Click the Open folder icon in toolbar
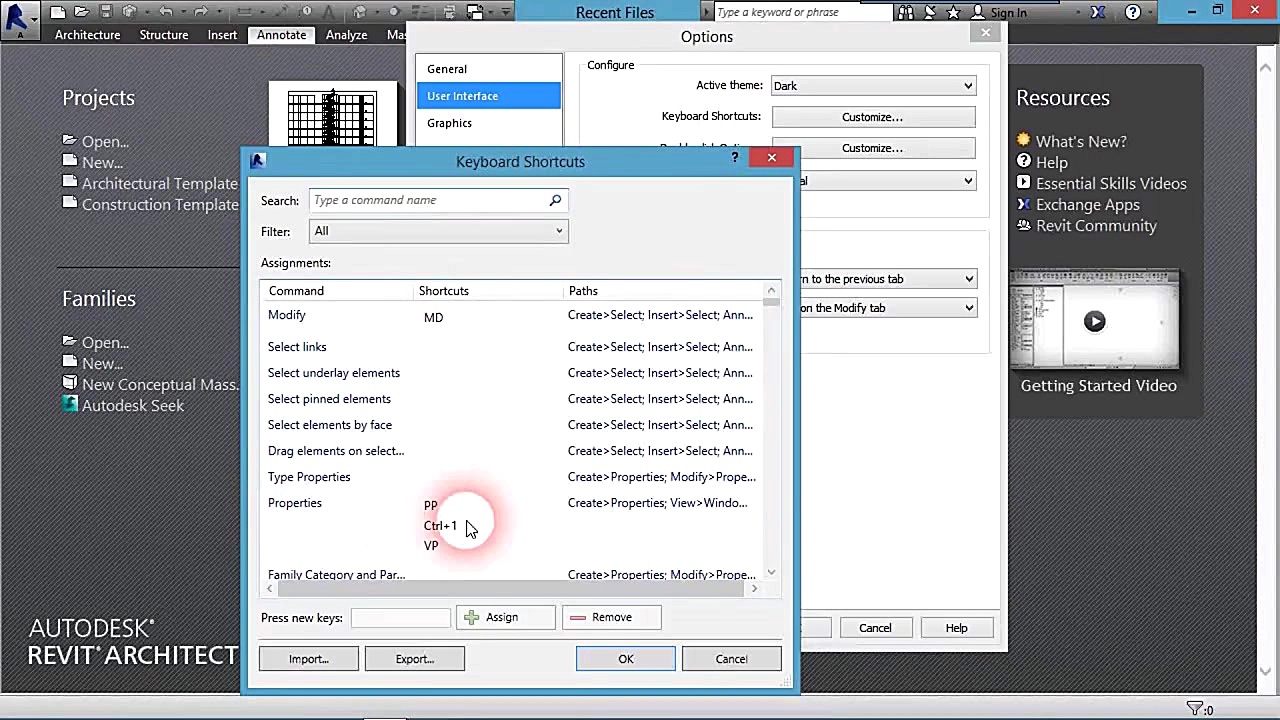The width and height of the screenshot is (1280, 720). point(82,13)
